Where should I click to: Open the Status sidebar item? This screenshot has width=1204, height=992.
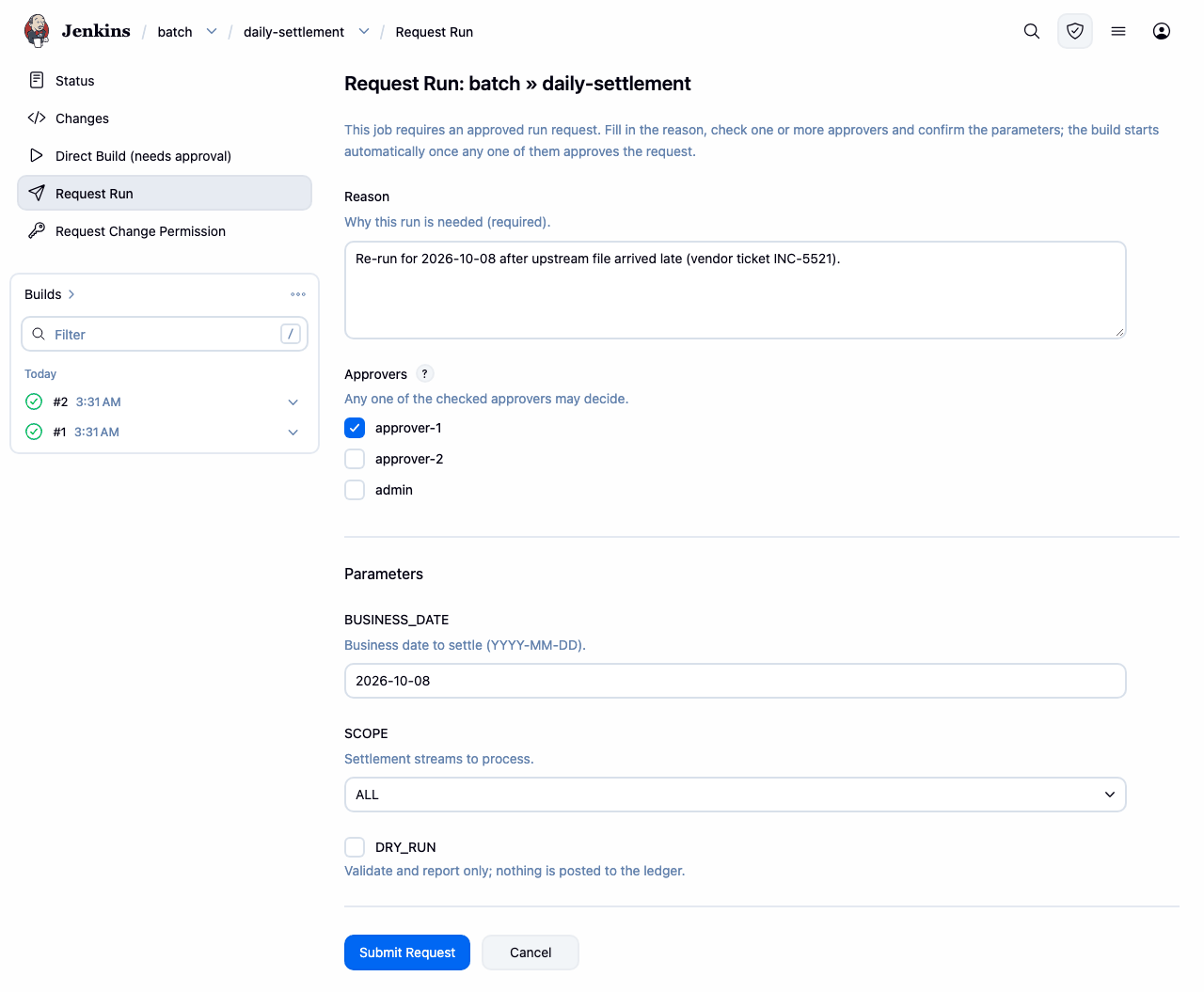[x=165, y=81]
